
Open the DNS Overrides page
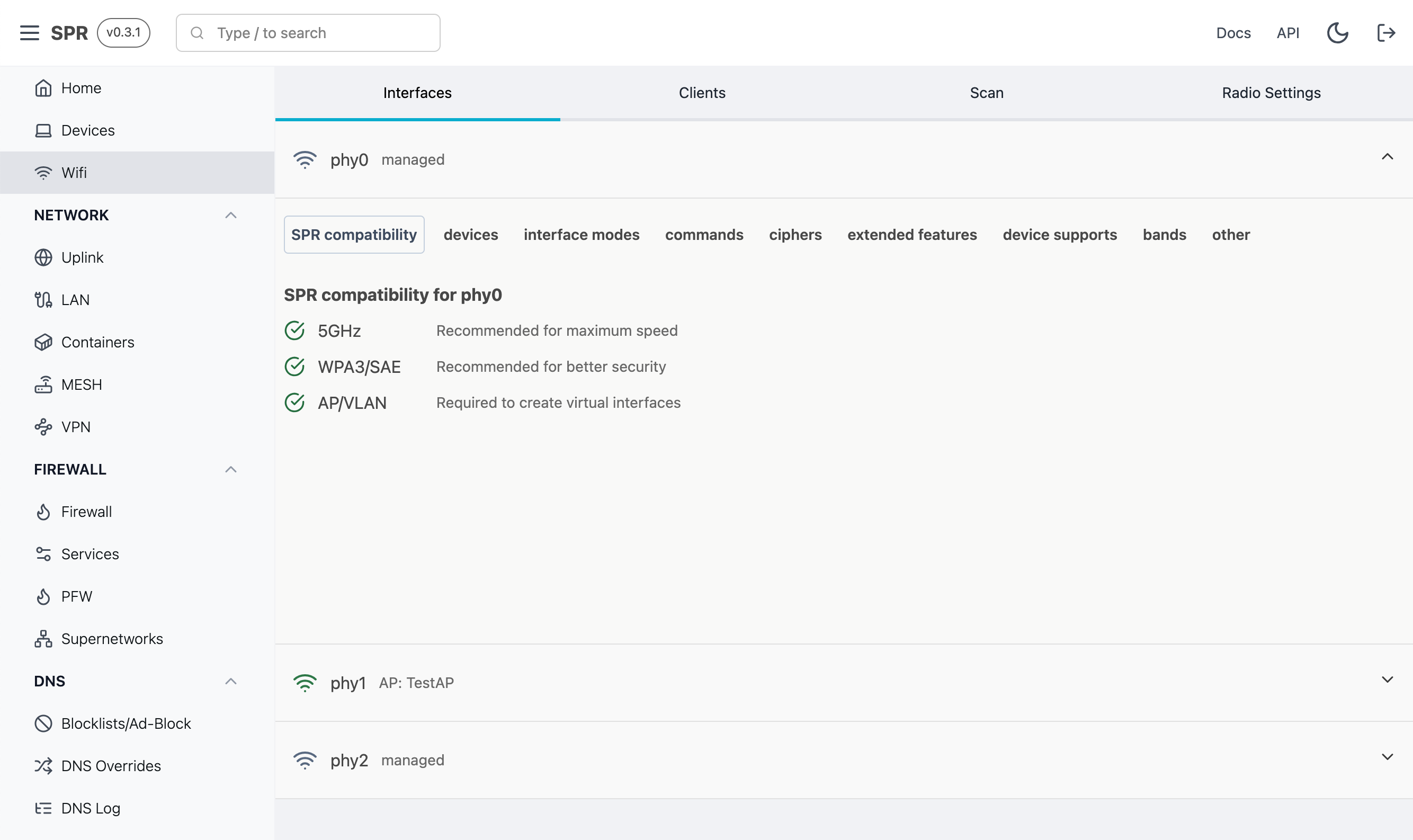[137, 766]
